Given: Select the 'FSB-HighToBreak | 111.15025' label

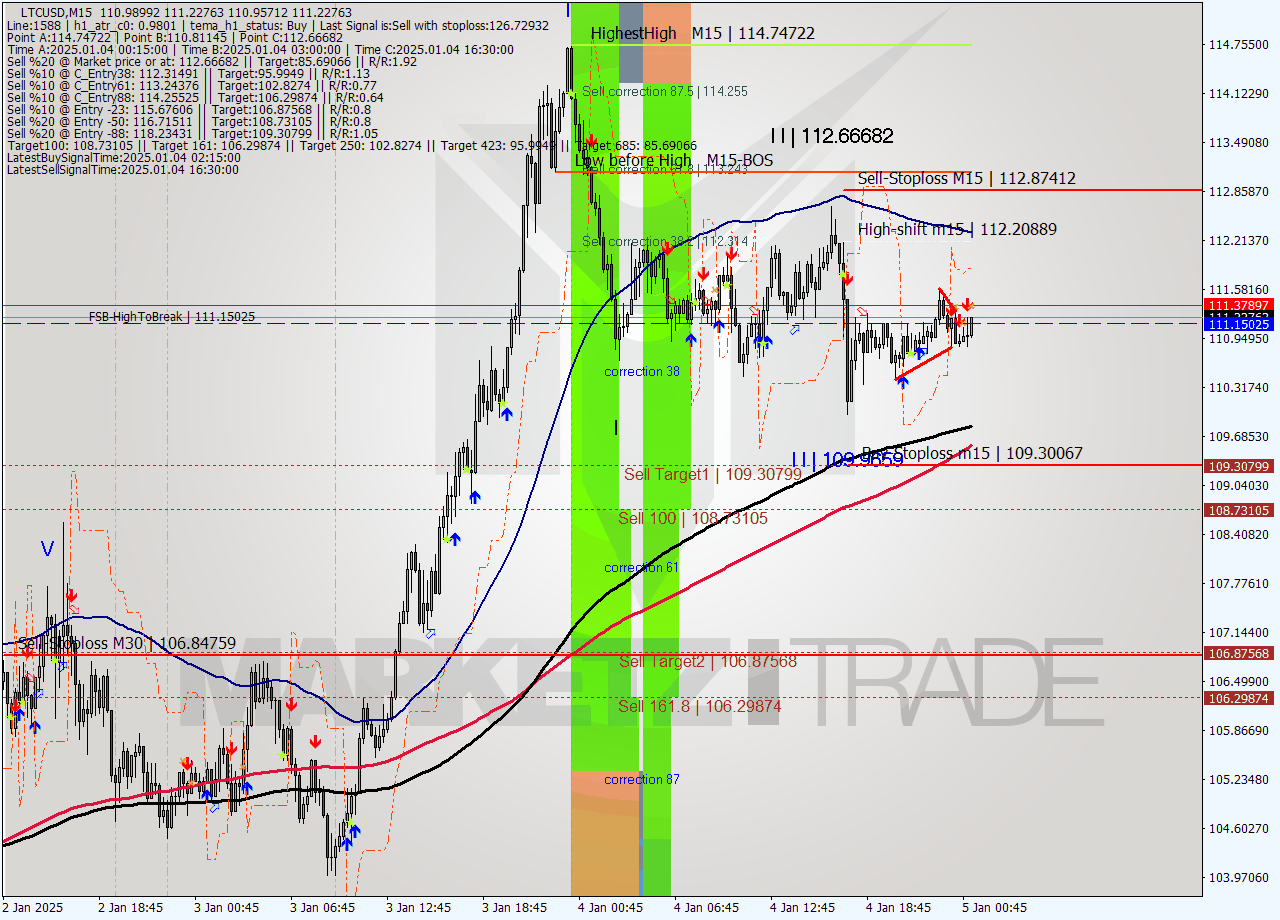Looking at the screenshot, I should coord(171,316).
